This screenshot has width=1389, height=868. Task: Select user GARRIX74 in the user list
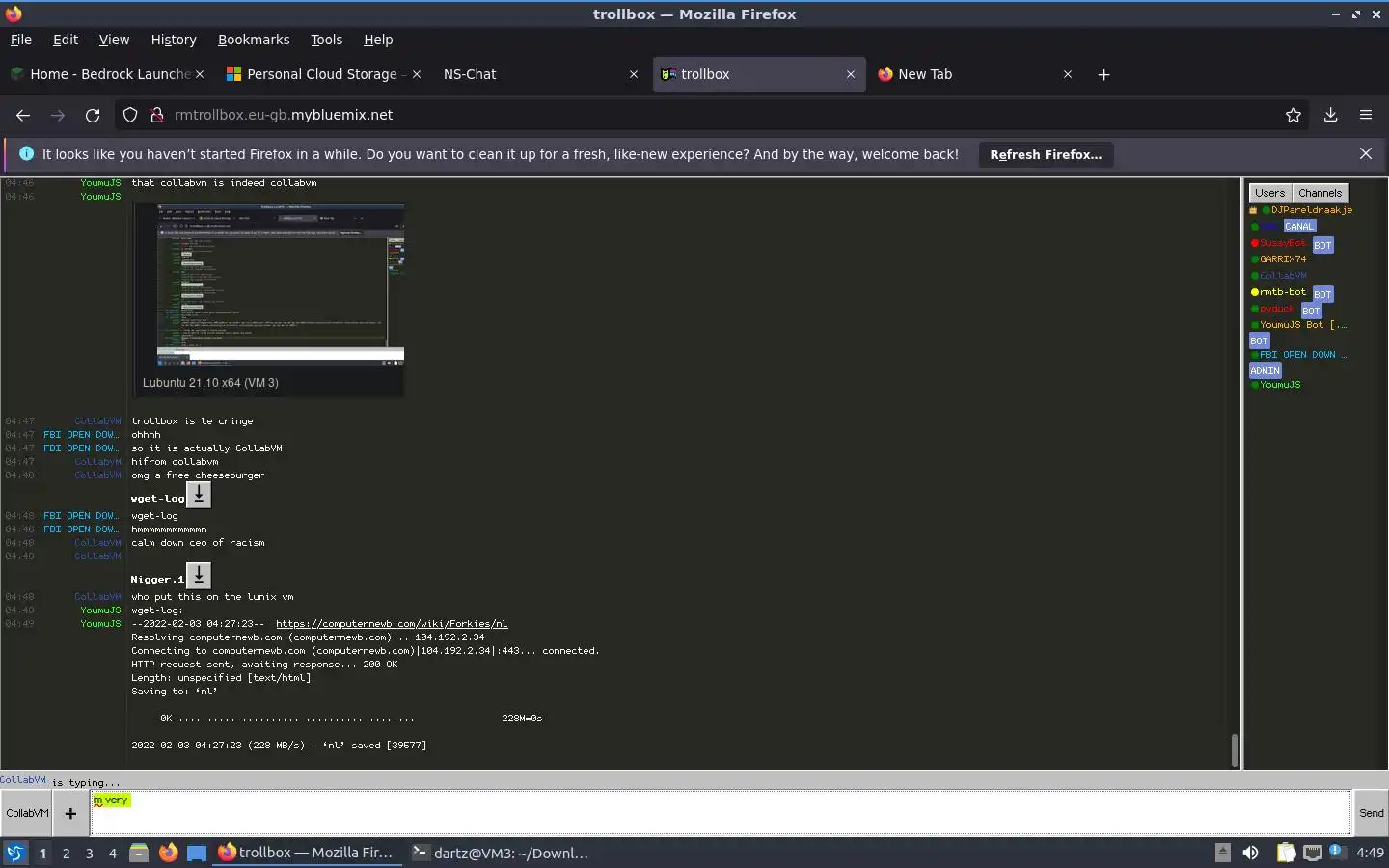(x=1283, y=259)
